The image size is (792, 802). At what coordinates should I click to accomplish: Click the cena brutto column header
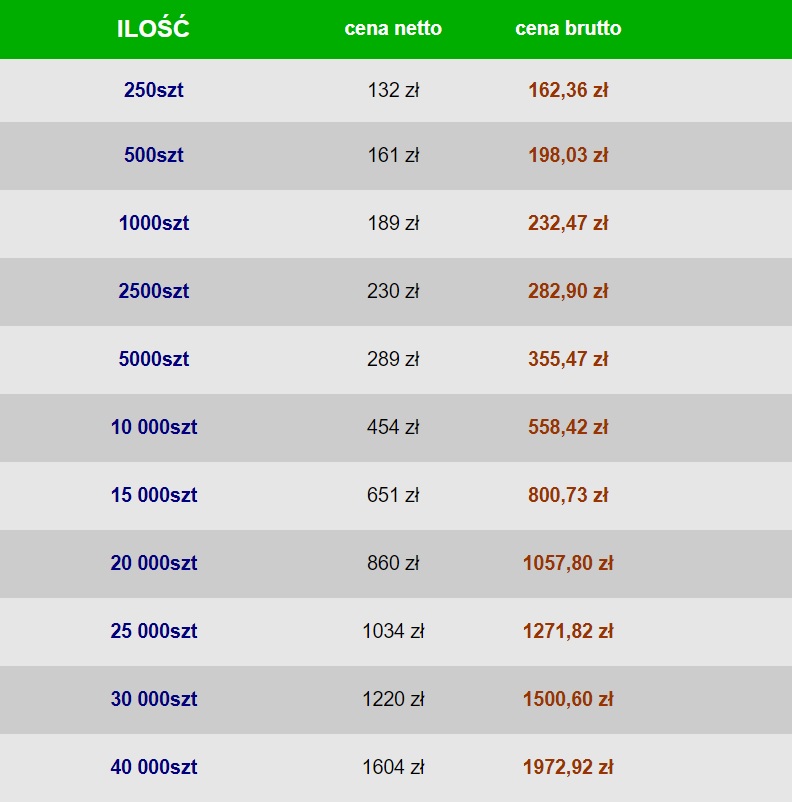568,29
